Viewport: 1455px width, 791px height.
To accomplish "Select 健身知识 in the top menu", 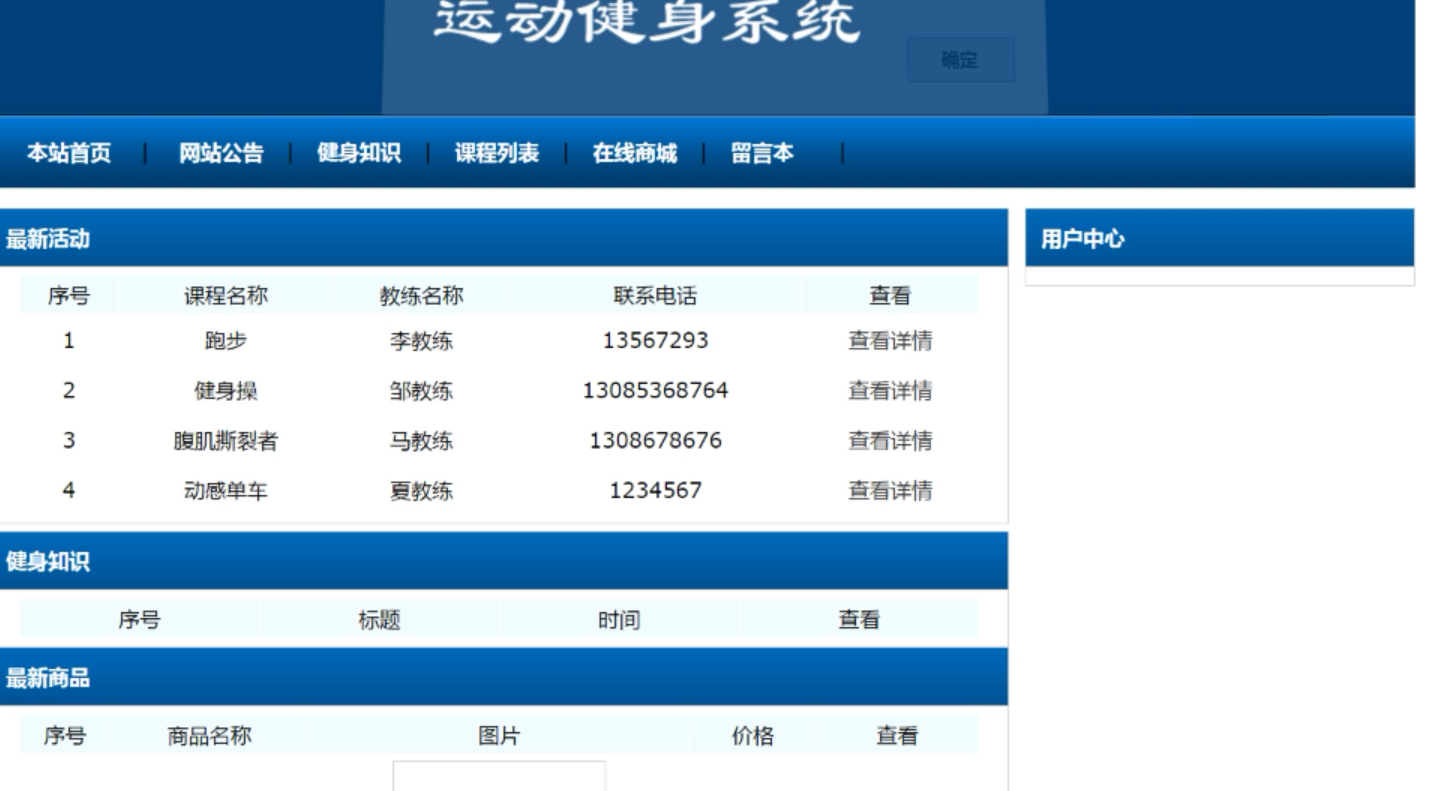I will 359,153.
